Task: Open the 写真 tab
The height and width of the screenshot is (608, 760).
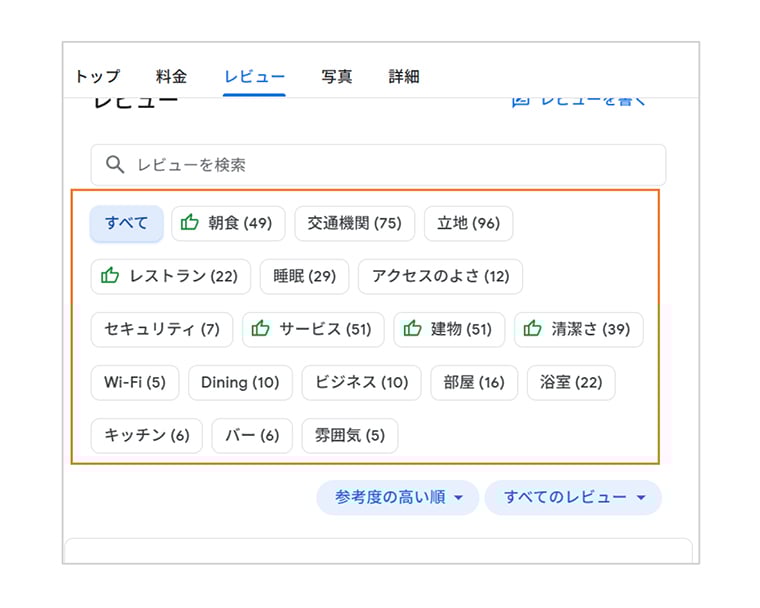Action: click(336, 76)
